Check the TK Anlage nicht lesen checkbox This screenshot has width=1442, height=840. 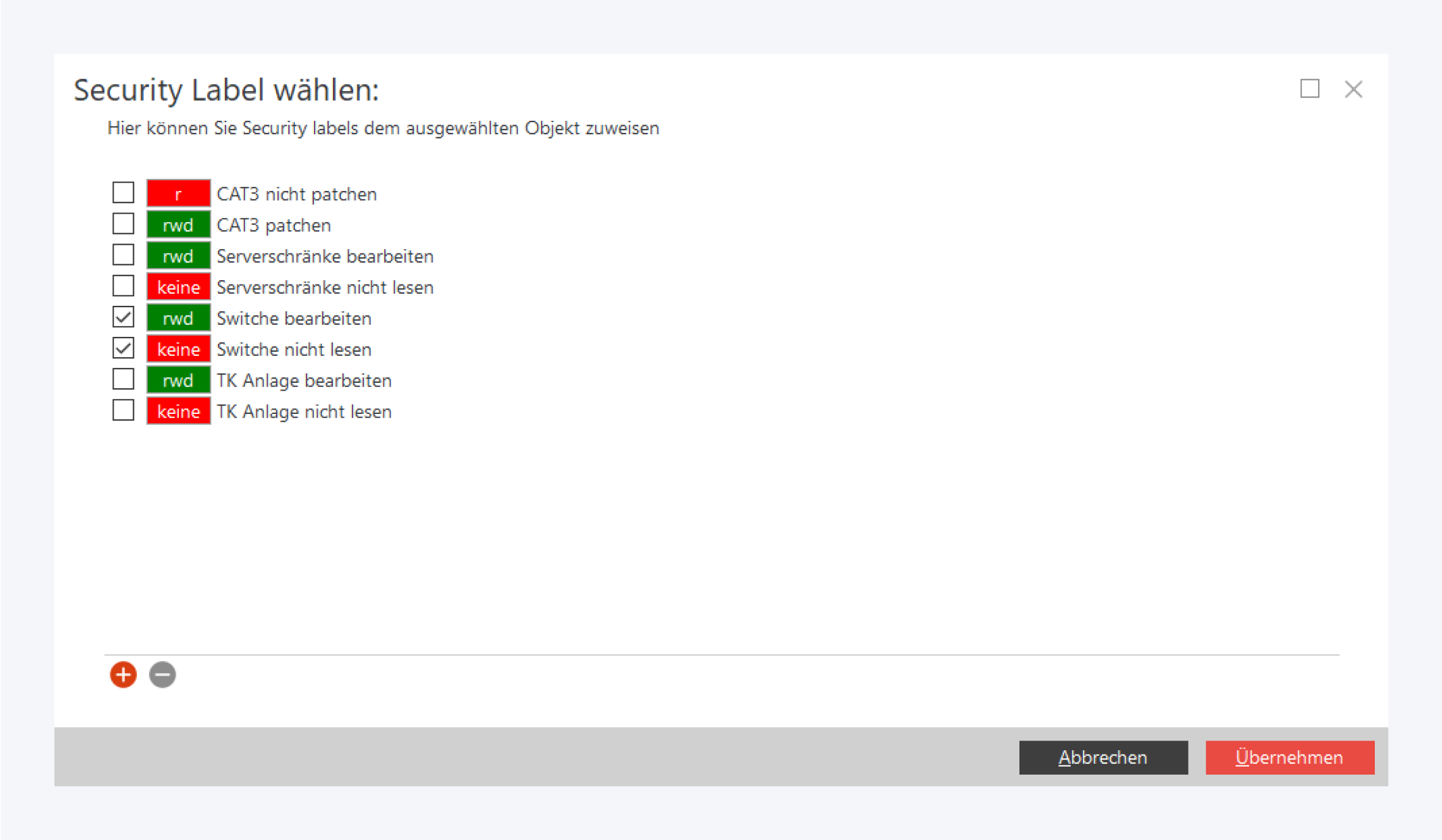[x=123, y=411]
